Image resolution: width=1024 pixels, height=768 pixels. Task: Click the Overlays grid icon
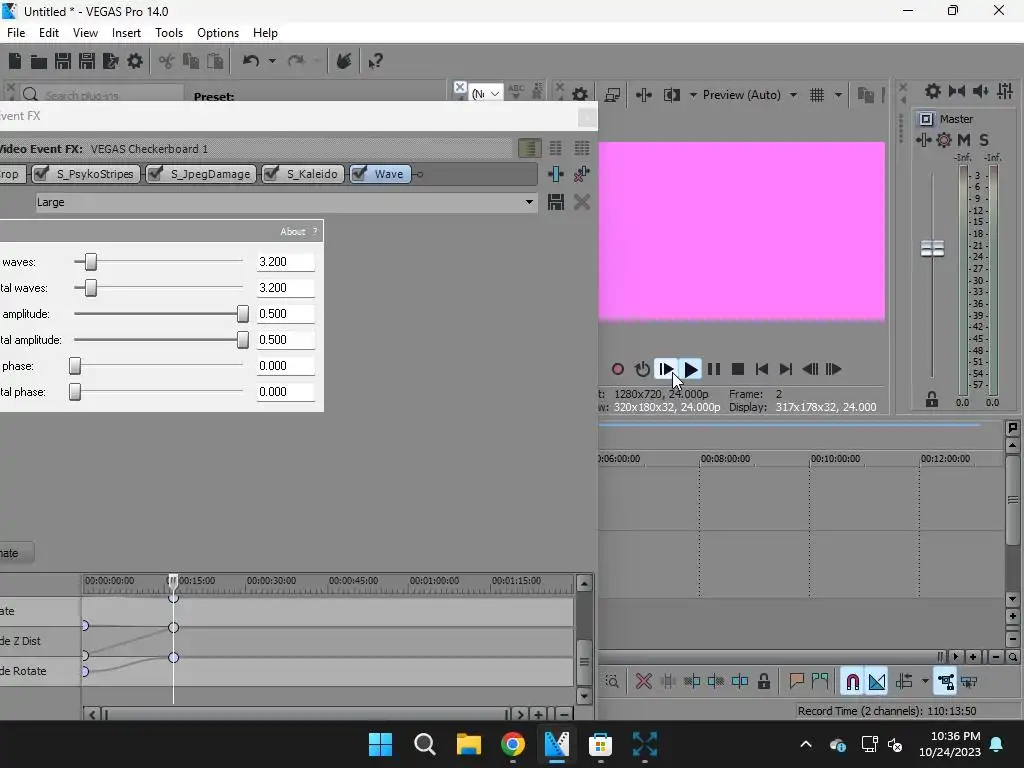pyautogui.click(x=817, y=95)
